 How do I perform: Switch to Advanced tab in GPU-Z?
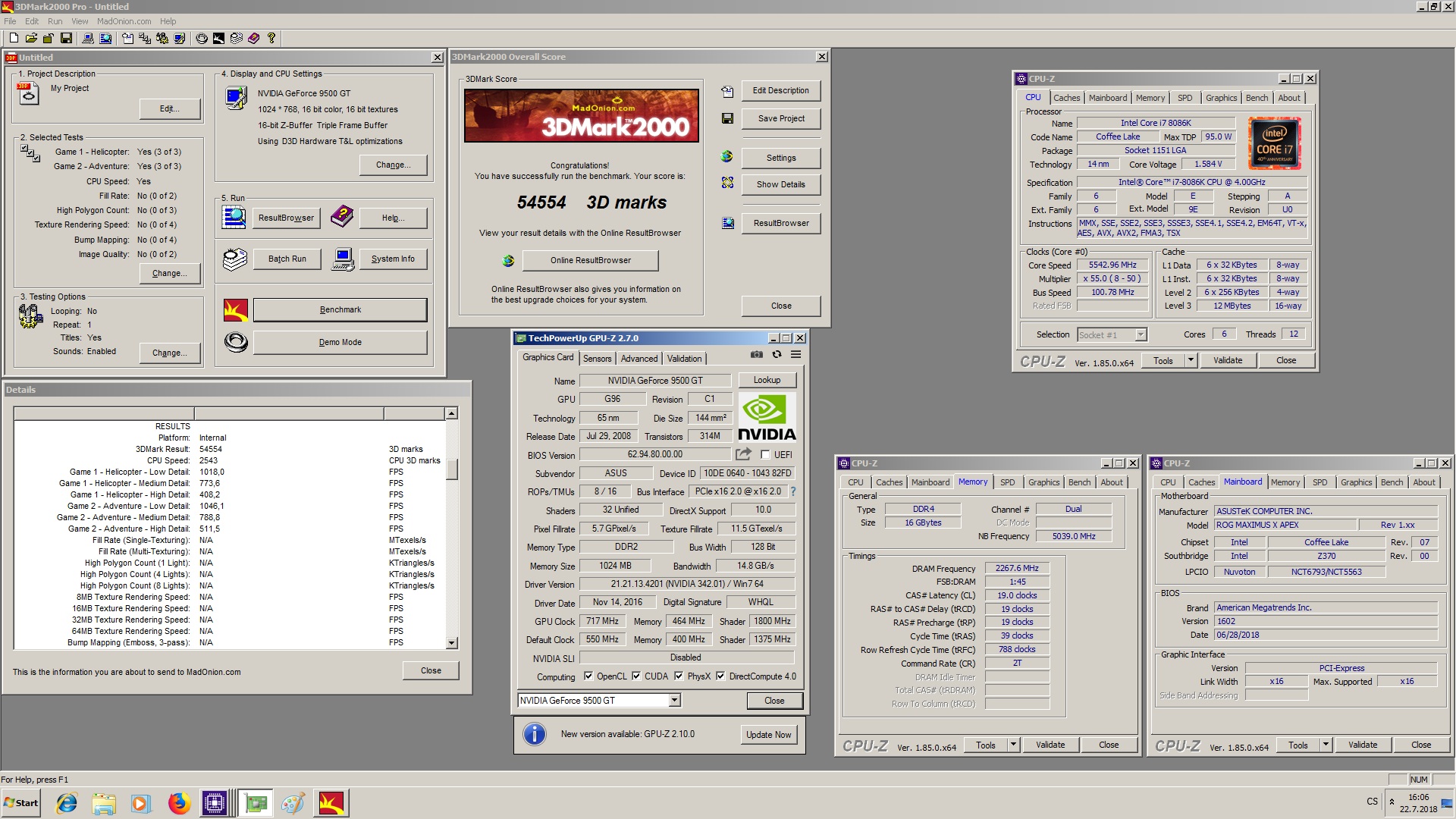pos(639,359)
